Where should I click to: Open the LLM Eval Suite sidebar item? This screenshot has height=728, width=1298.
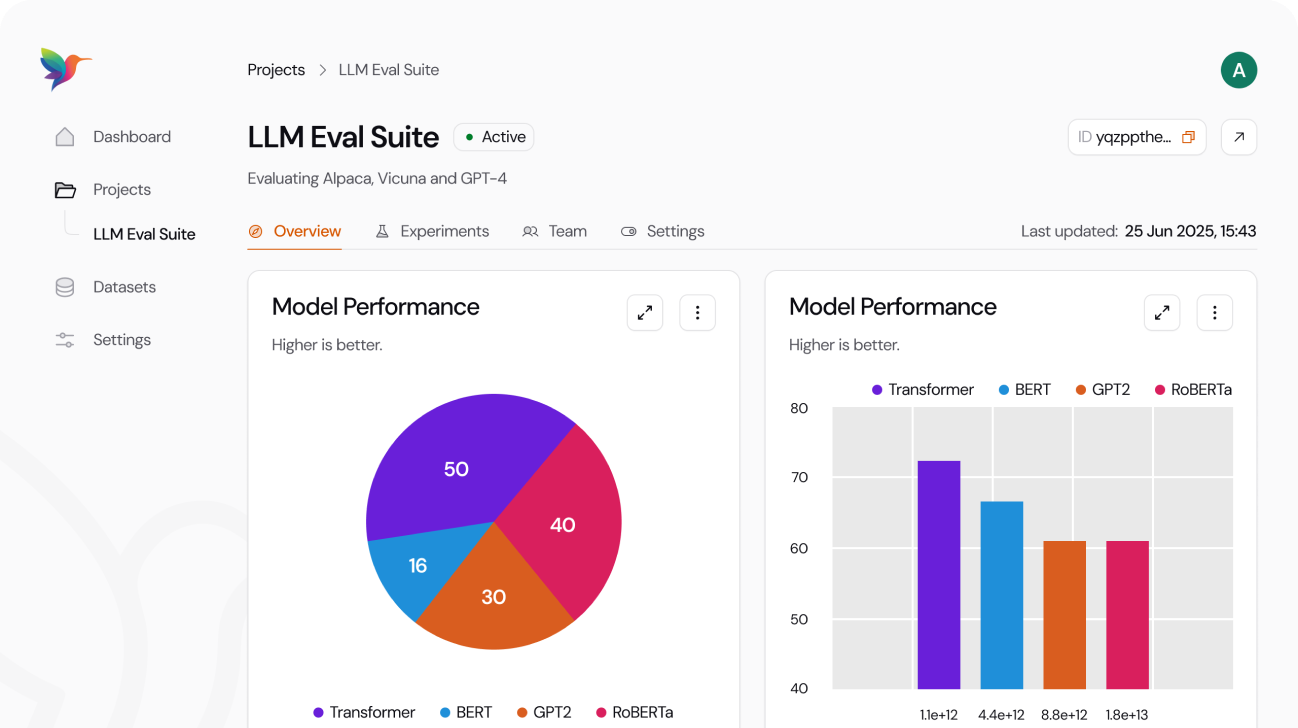[x=144, y=234]
